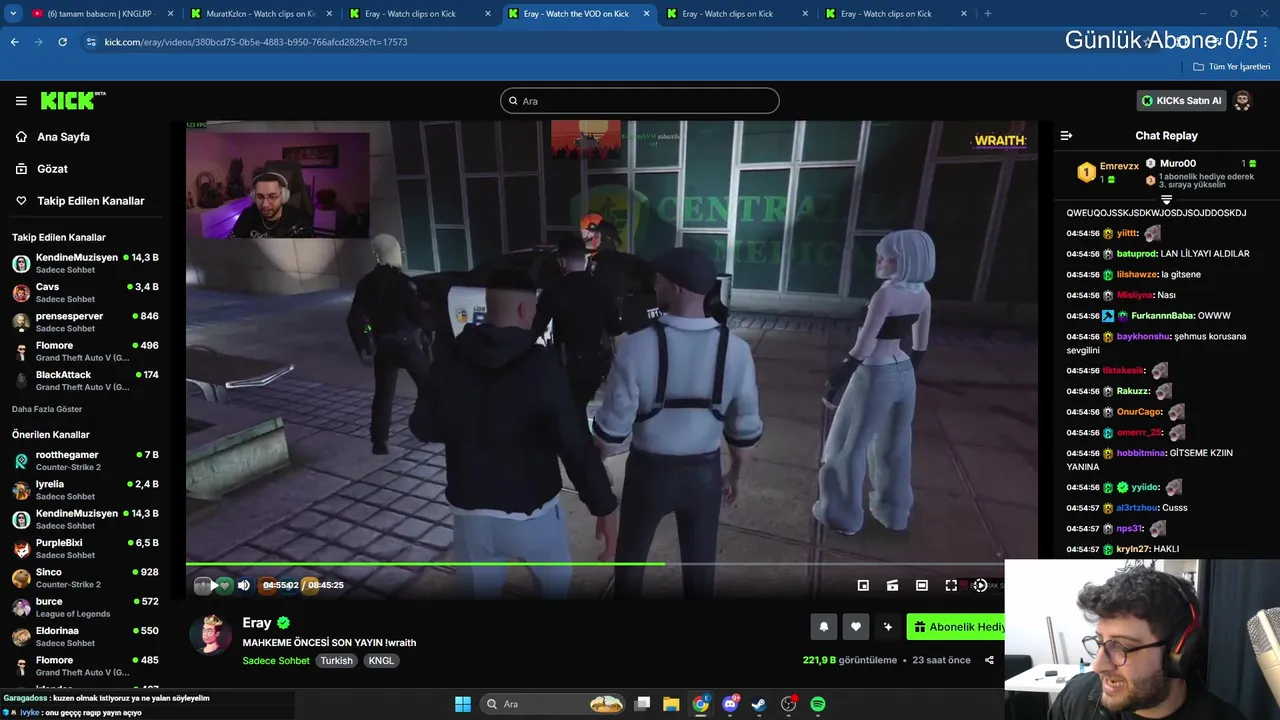
Task: Open the tab search dropdown arrow
Action: tap(12, 14)
